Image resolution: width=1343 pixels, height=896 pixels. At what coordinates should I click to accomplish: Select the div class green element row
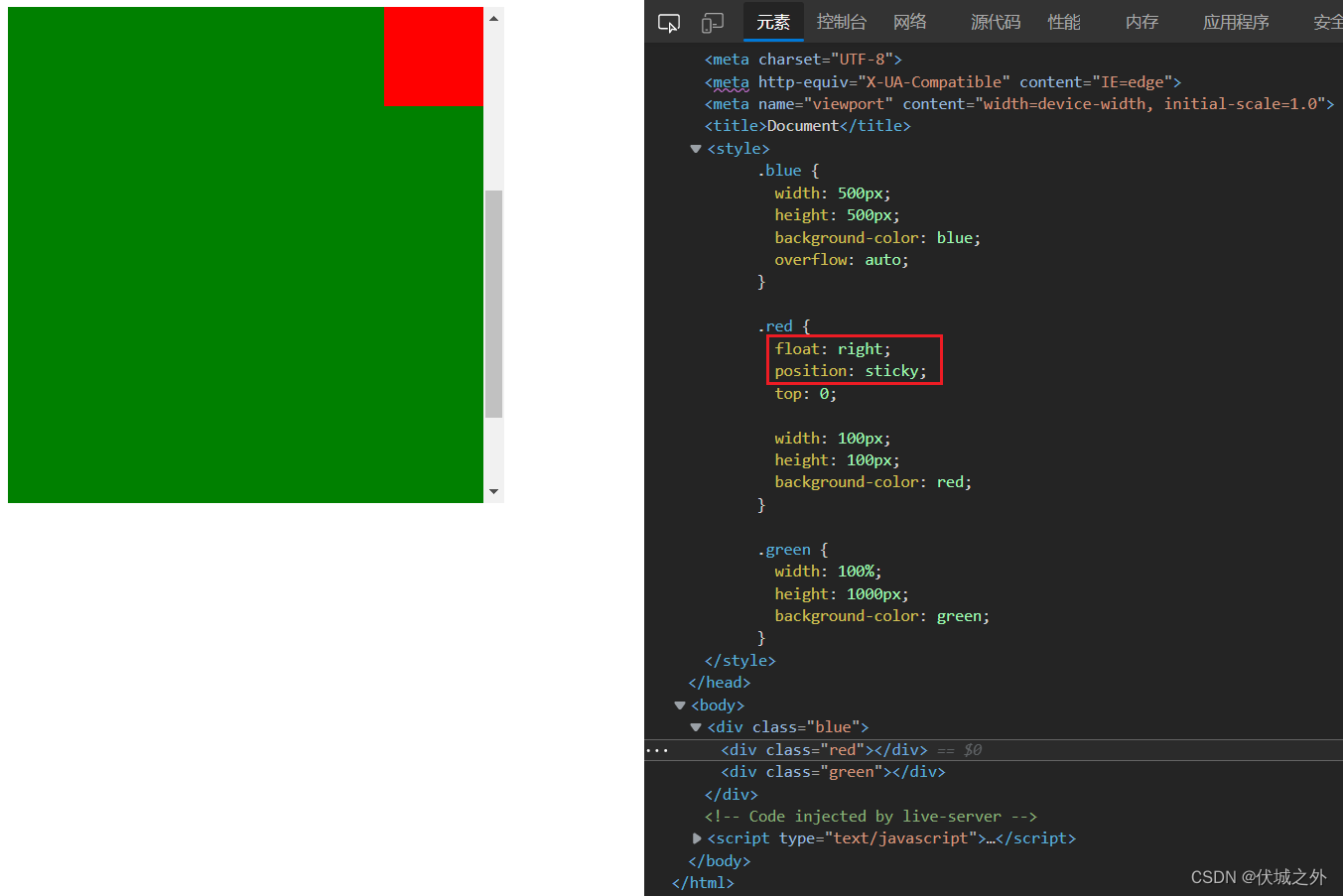pos(833,772)
